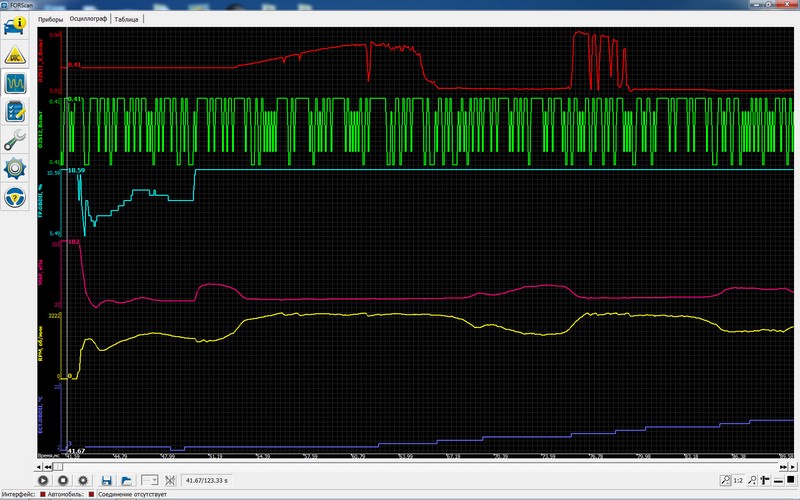Stop data recording

tap(64, 481)
